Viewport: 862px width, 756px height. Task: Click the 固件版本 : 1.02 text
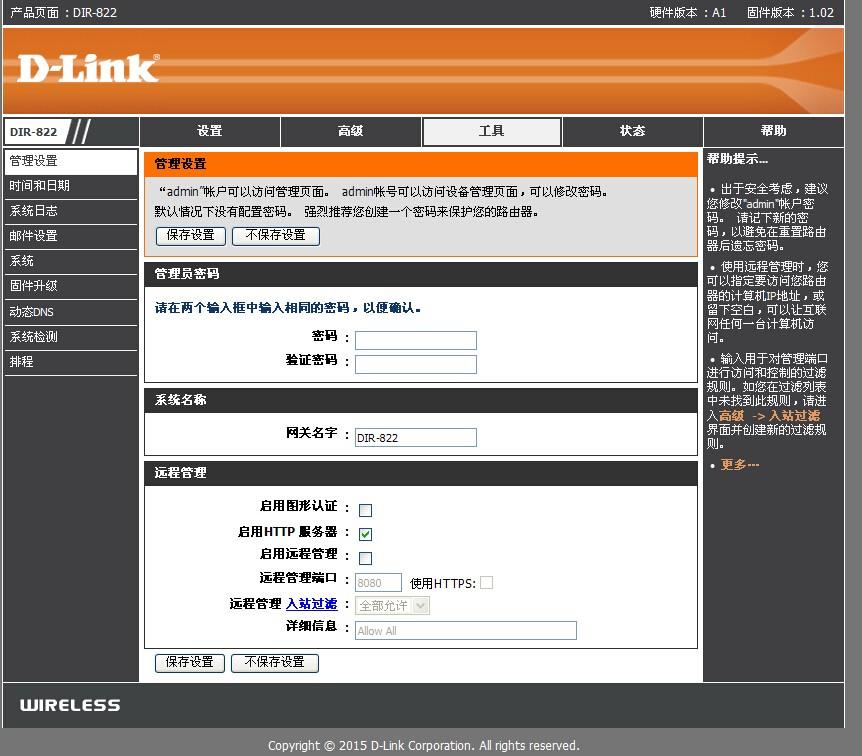tap(790, 13)
